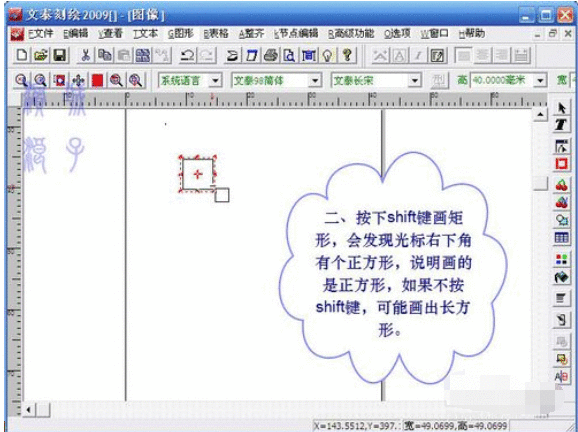Open the F文件 menu
Image resolution: width=578 pixels, height=432 pixels.
41,34
